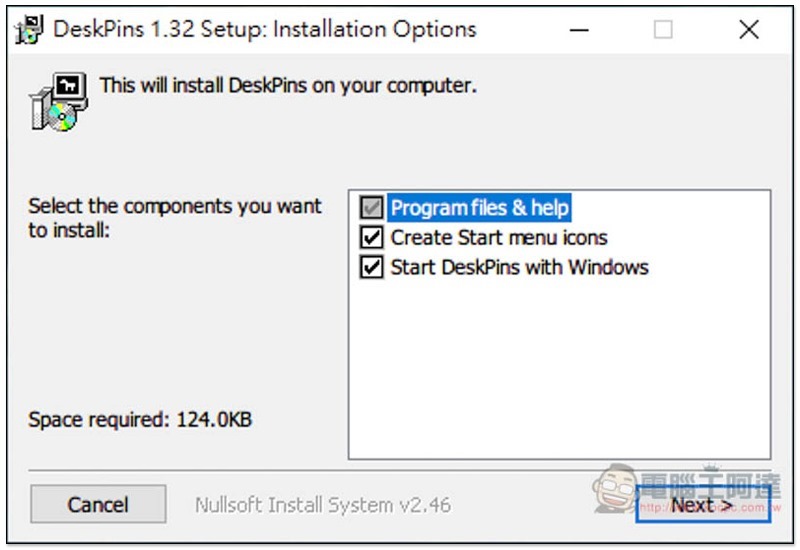Proceed with the Next > button
800x550 pixels.
pyautogui.click(x=703, y=504)
